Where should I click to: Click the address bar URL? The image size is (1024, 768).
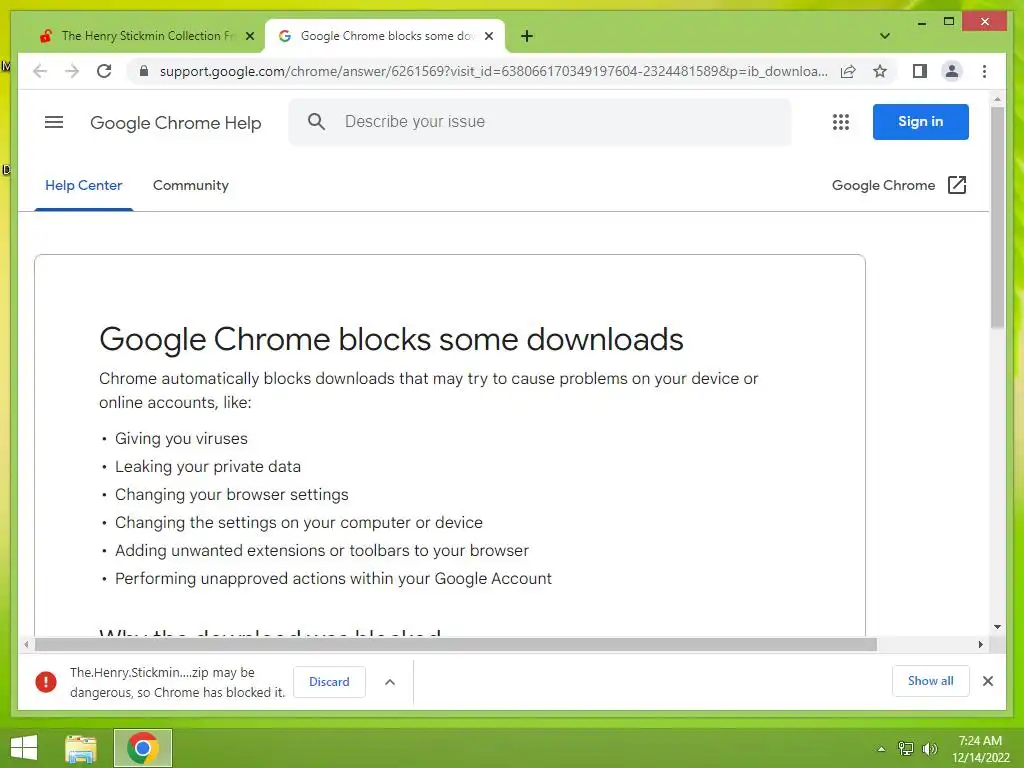493,71
